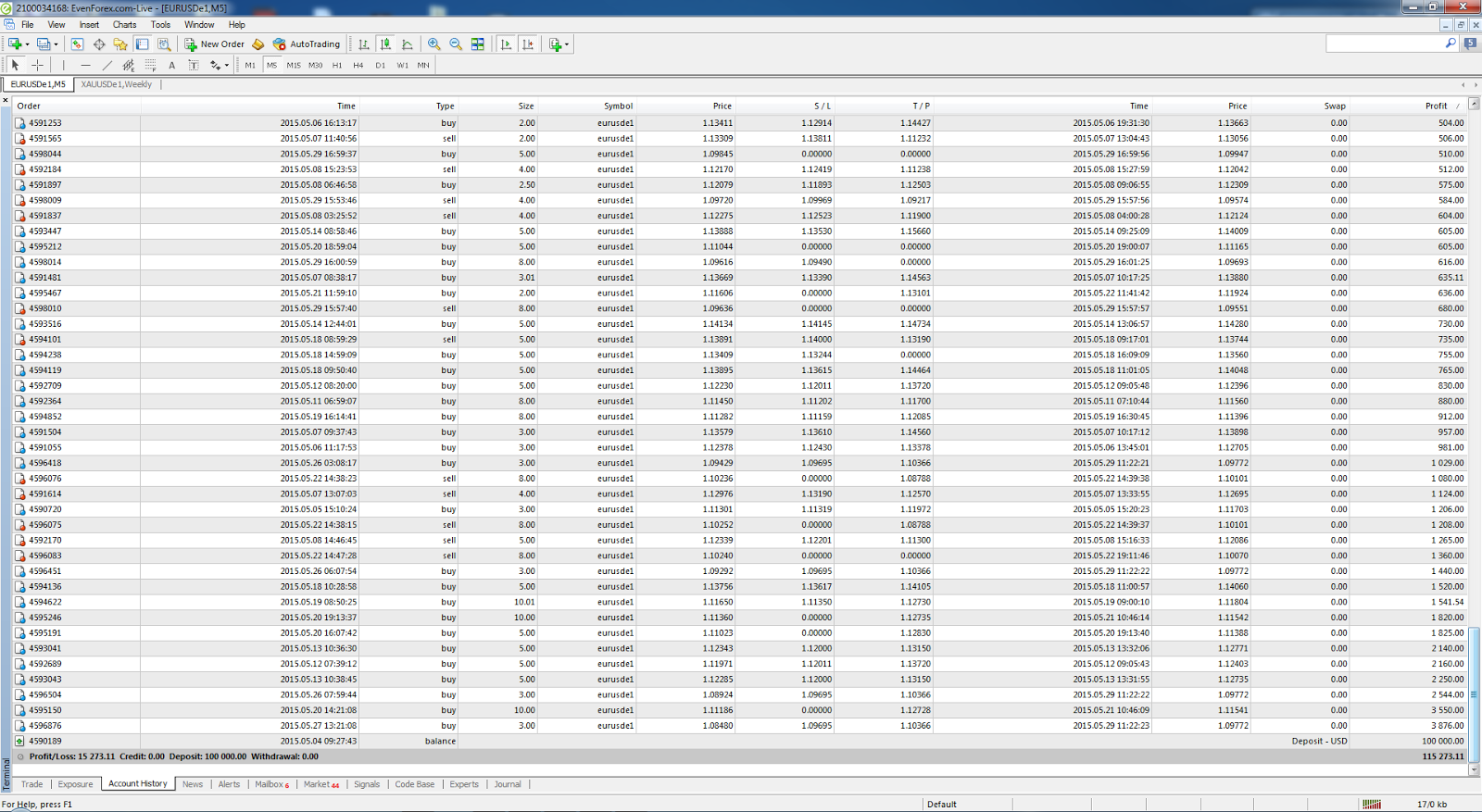1482x812 pixels.
Task: Switch to the XAUUSDe1,Weekly chart tab
Action: point(116,84)
